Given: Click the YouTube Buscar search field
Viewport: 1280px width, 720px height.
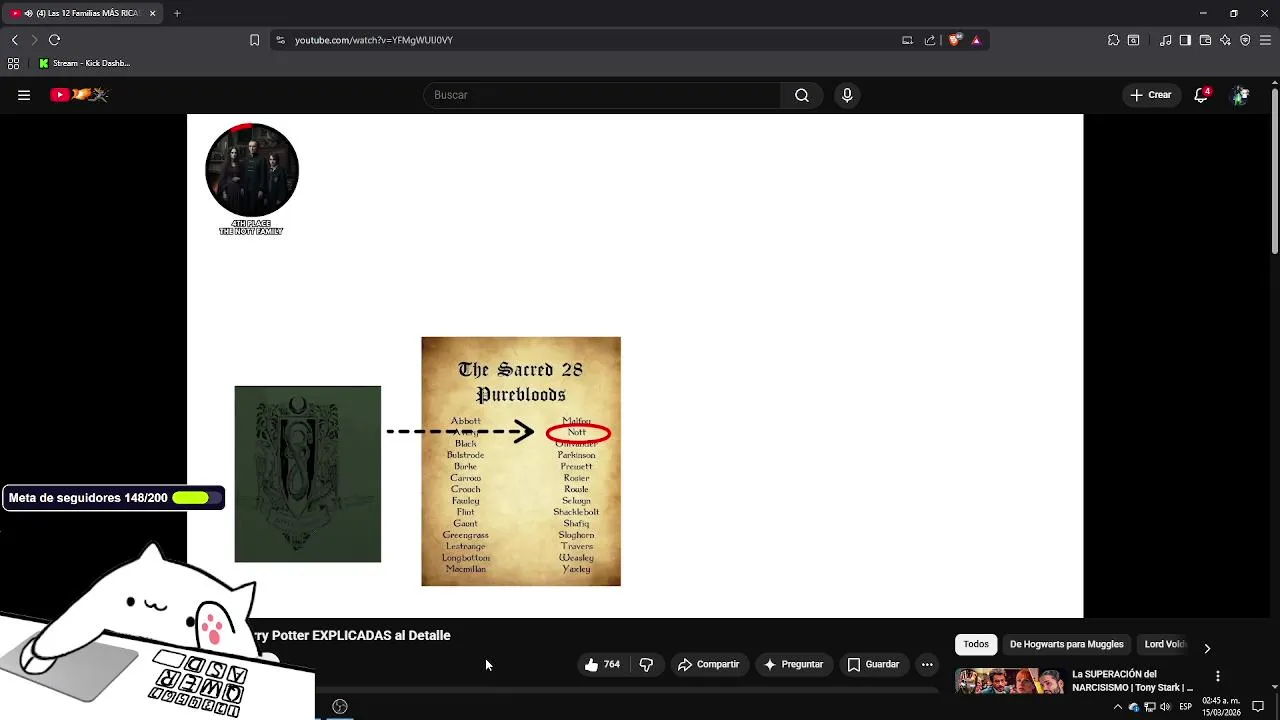Looking at the screenshot, I should (602, 95).
